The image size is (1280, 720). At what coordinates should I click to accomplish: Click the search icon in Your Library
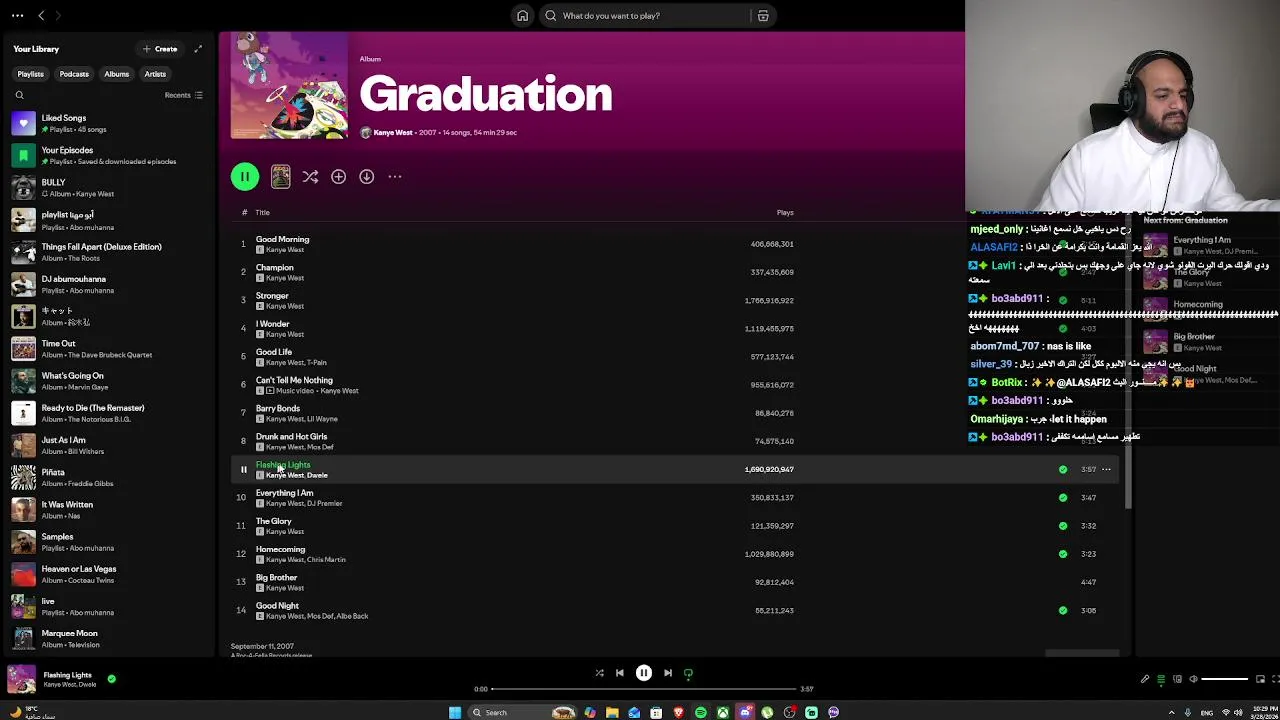[19, 95]
